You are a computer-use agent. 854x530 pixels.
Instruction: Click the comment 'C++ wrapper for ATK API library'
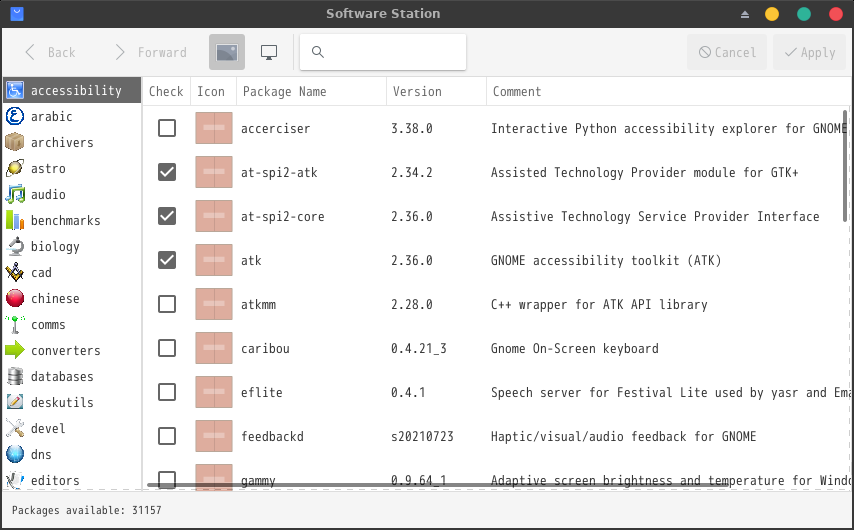pos(599,304)
